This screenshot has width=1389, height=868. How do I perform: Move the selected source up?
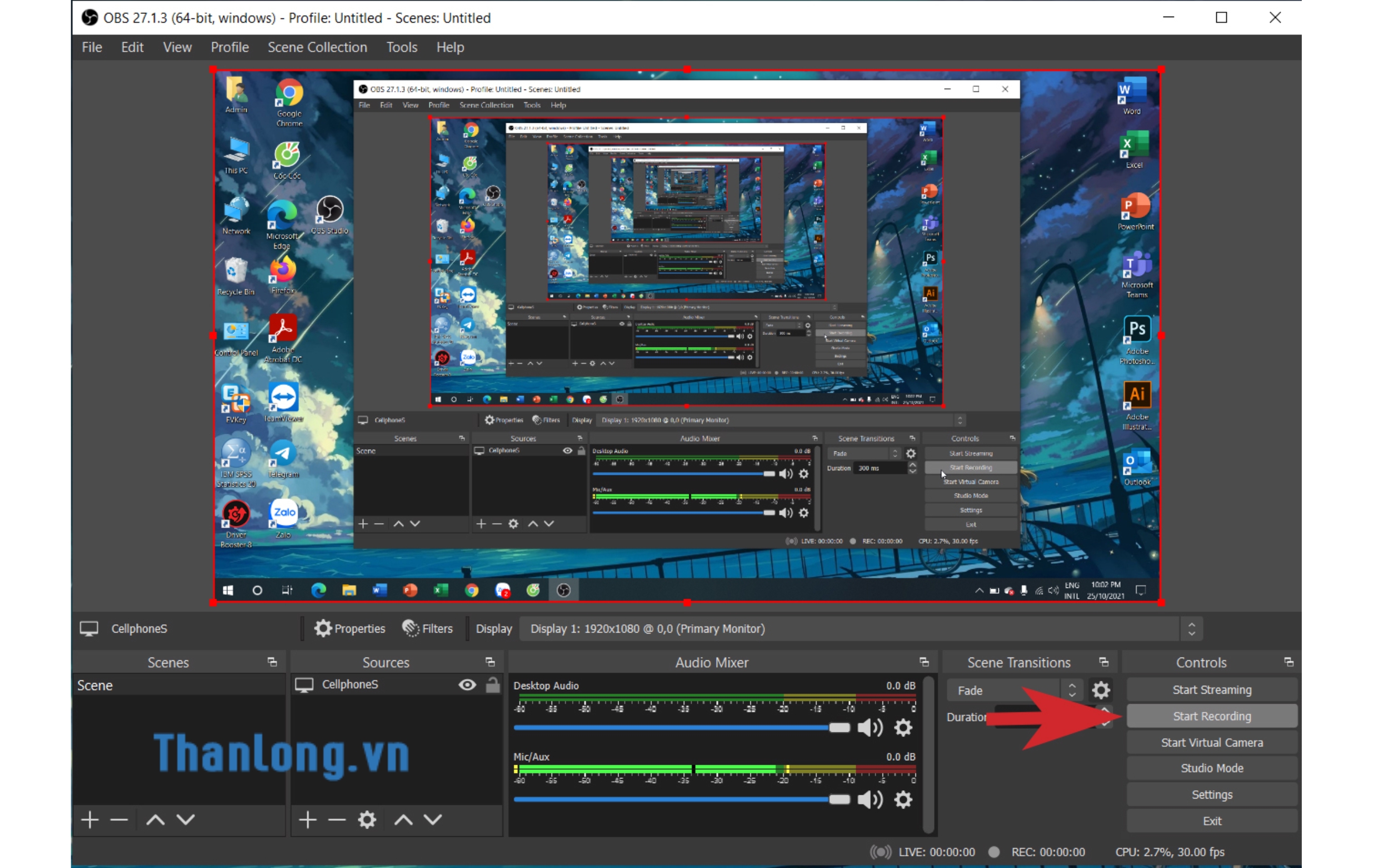[x=403, y=819]
